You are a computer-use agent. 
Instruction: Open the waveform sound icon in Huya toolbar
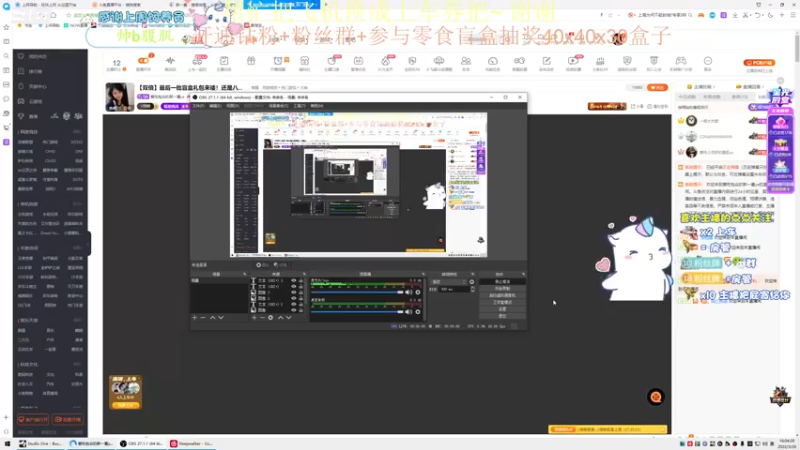[170, 63]
